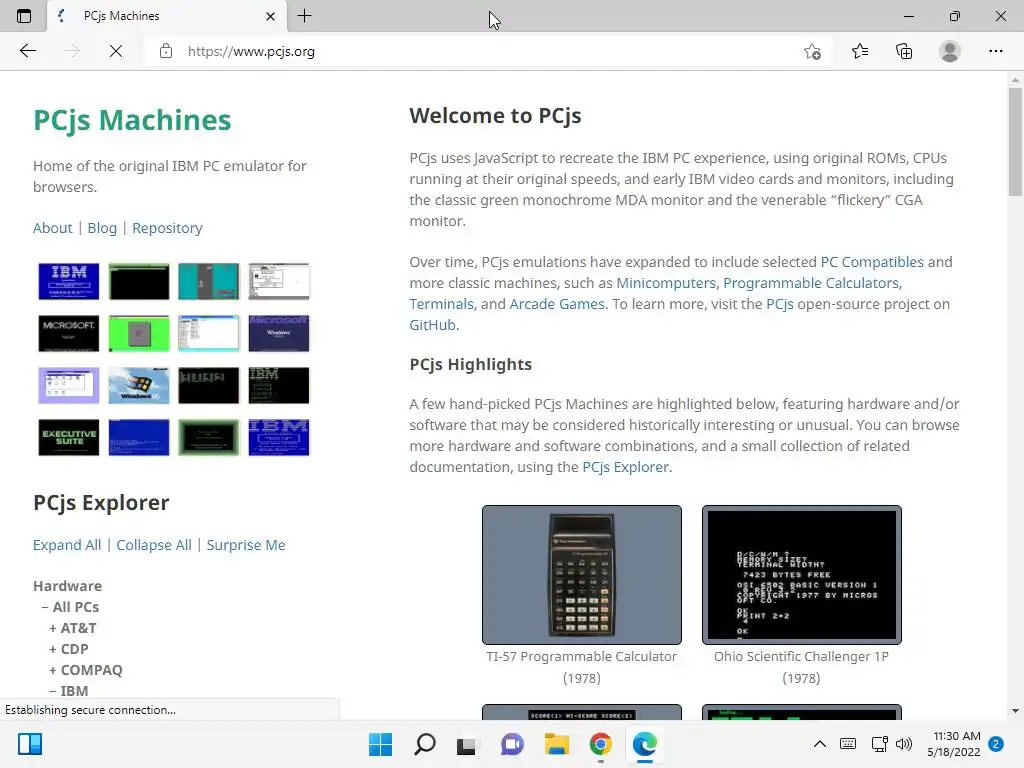Open the Windows flag logo thumbnail

(x=138, y=385)
